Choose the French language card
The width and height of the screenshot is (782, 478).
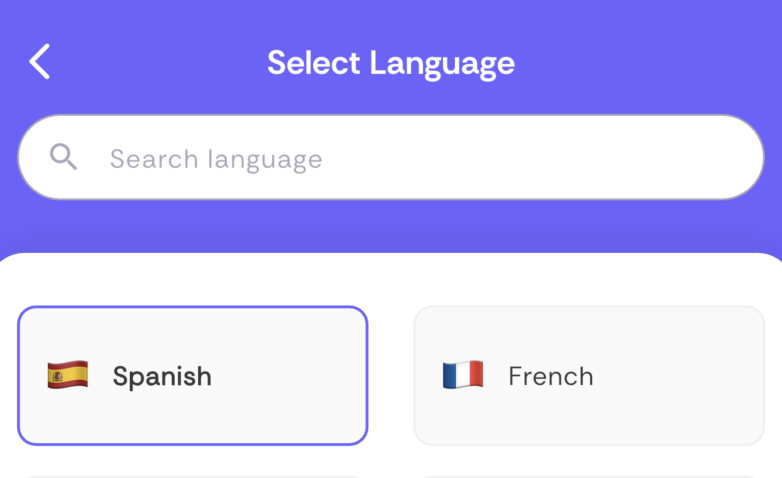(x=588, y=375)
